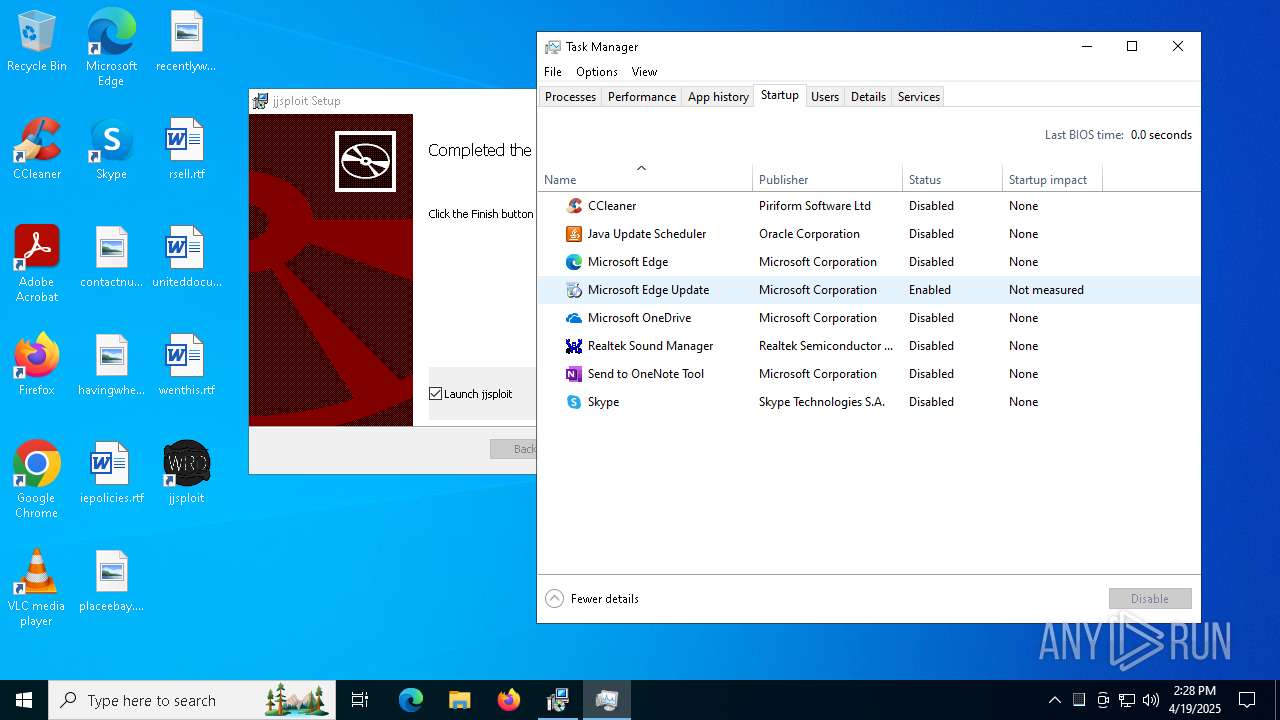This screenshot has height=720, width=1280.
Task: Switch to the App history tab
Action: tap(718, 97)
